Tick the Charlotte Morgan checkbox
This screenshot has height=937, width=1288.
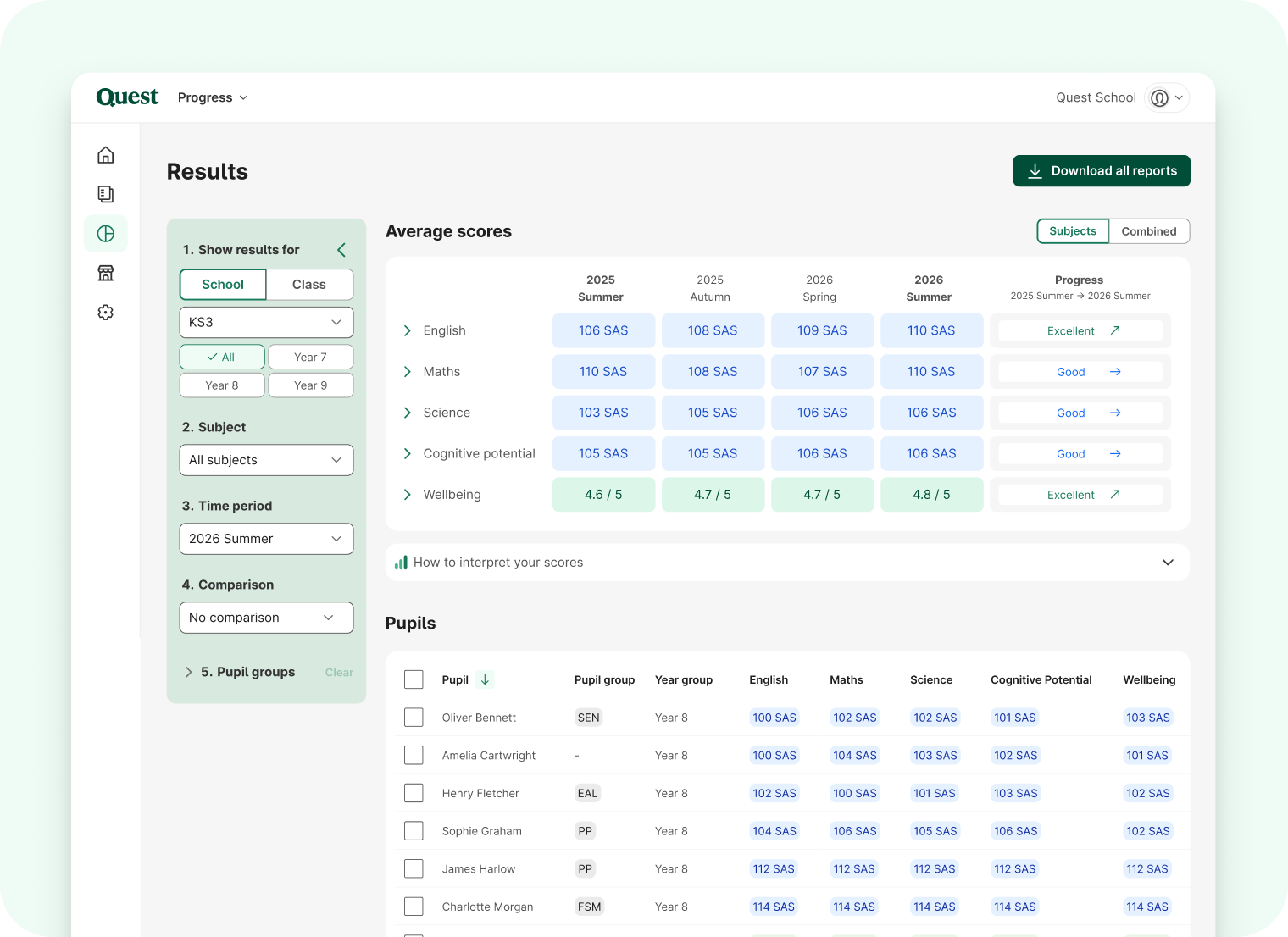pyautogui.click(x=414, y=907)
